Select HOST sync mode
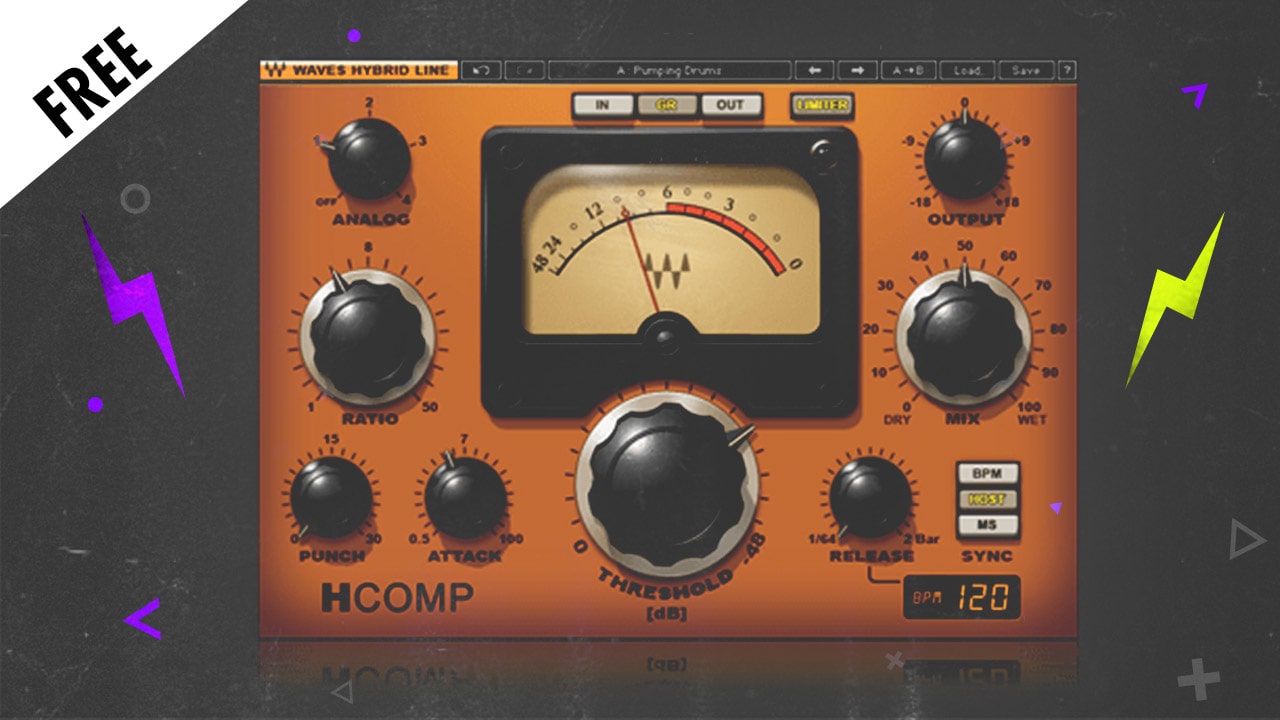 click(x=987, y=499)
